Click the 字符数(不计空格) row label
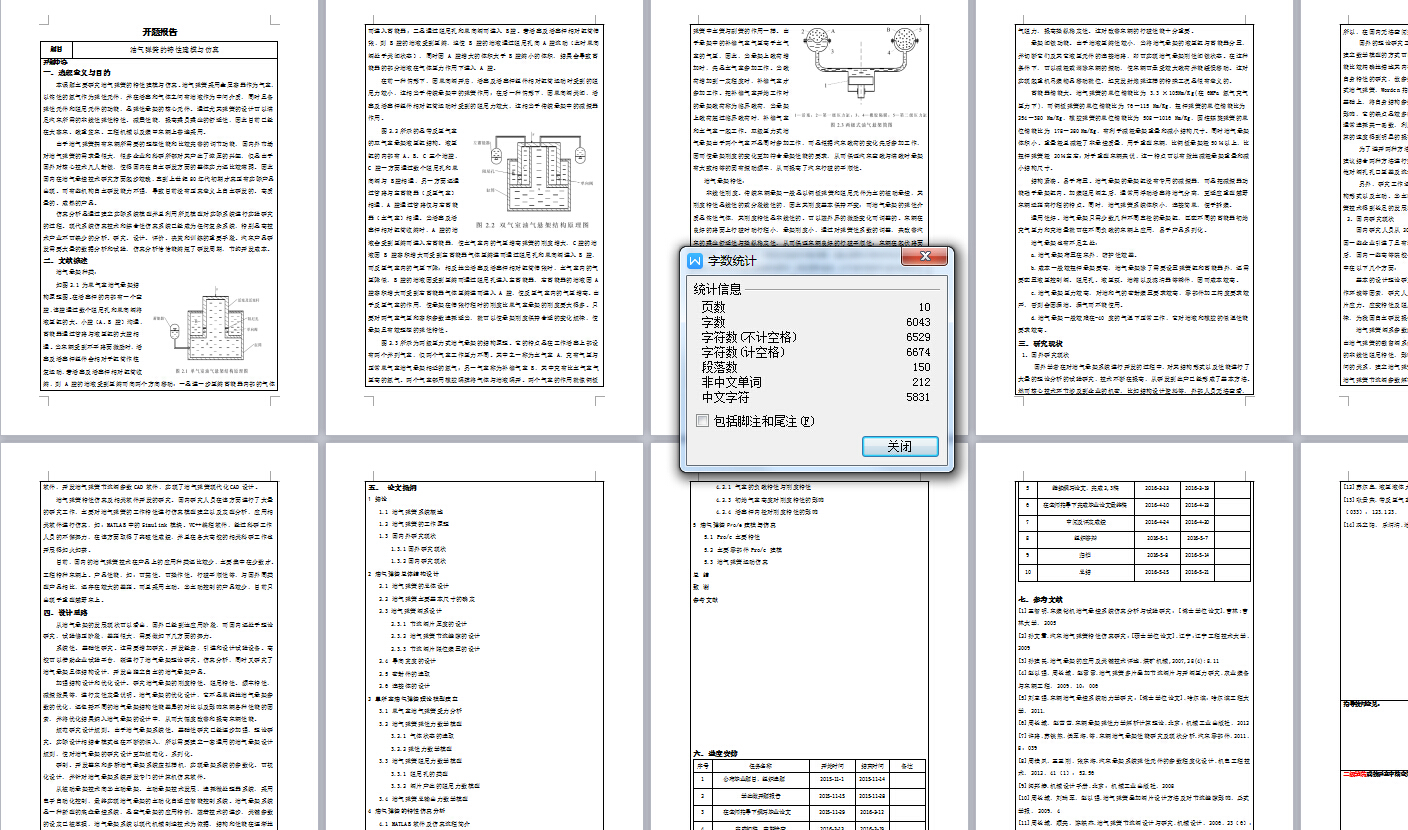The height and width of the screenshot is (830, 1408). pyautogui.click(x=747, y=337)
